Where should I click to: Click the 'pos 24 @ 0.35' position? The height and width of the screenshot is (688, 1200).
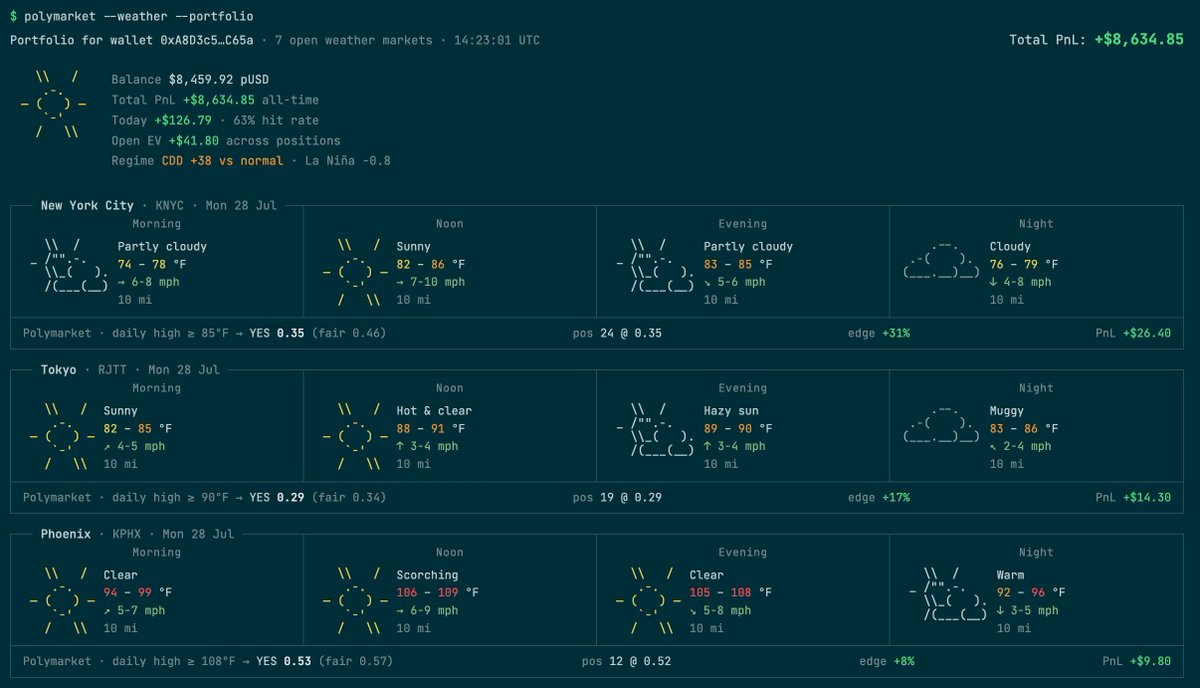pyautogui.click(x=617, y=333)
